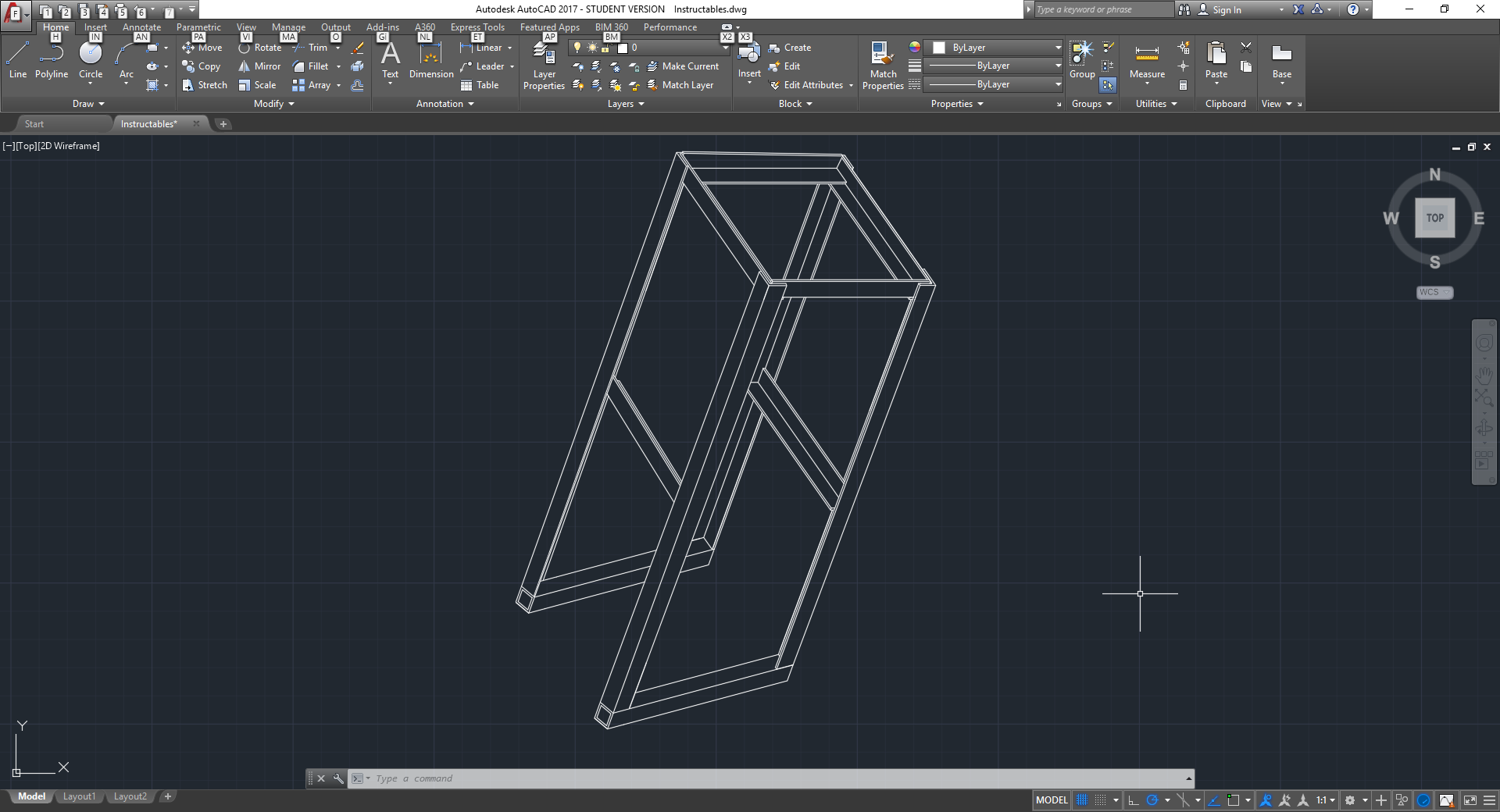Switch to the Start file tab
This screenshot has height=812, width=1500.
[34, 124]
